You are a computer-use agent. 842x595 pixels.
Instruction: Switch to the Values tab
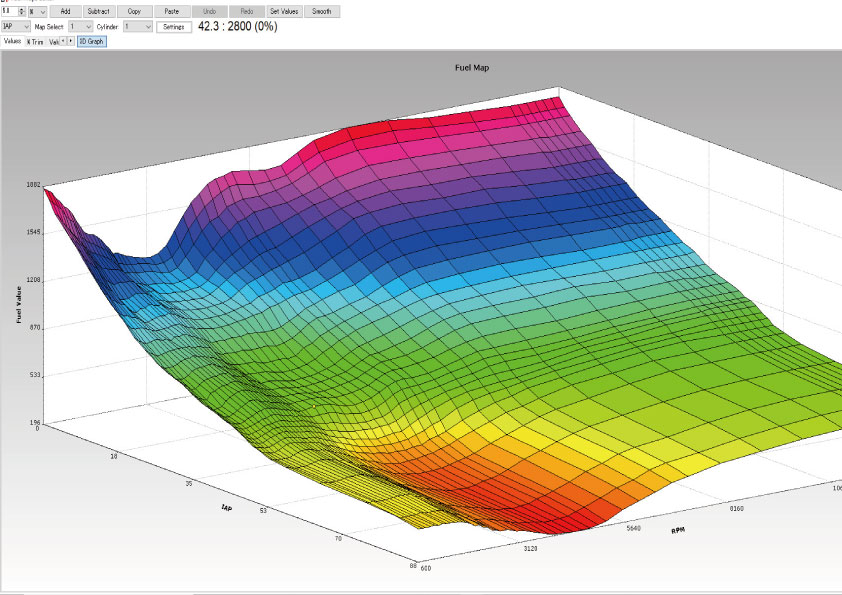coord(12,42)
